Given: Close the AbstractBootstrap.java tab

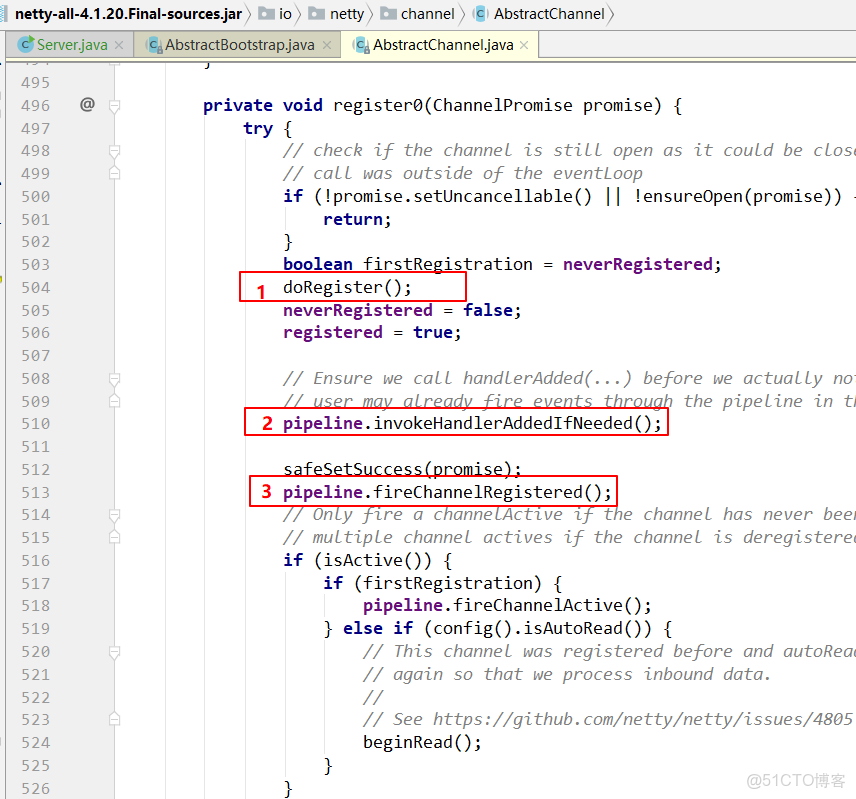Looking at the screenshot, I should tap(326, 45).
